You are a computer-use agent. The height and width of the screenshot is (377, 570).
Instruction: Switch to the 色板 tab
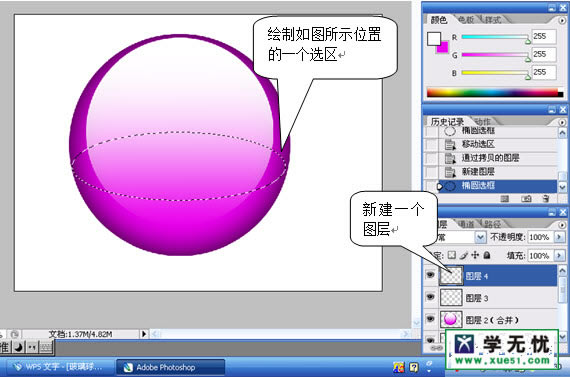[x=466, y=20]
